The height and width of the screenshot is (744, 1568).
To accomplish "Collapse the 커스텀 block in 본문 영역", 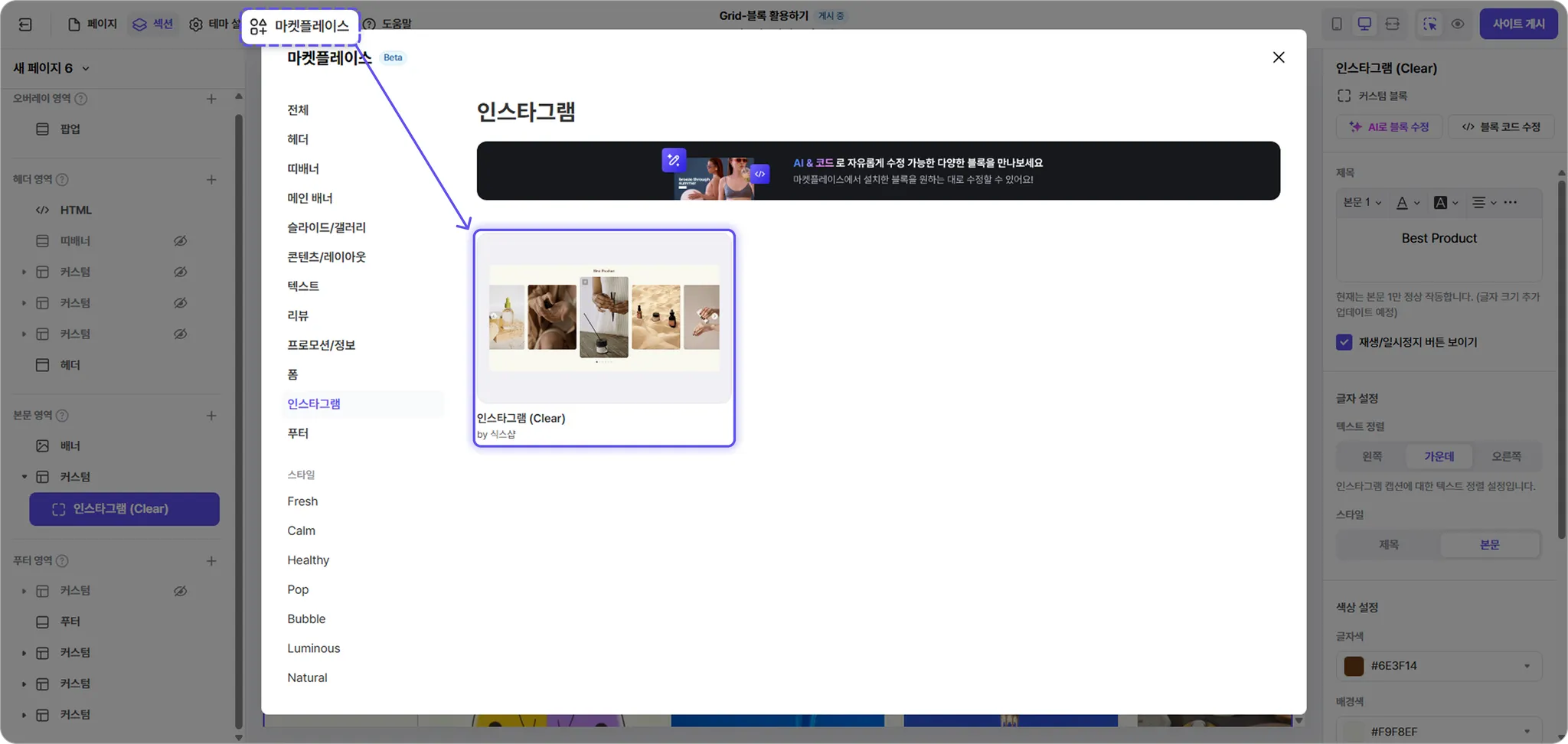I will point(24,477).
